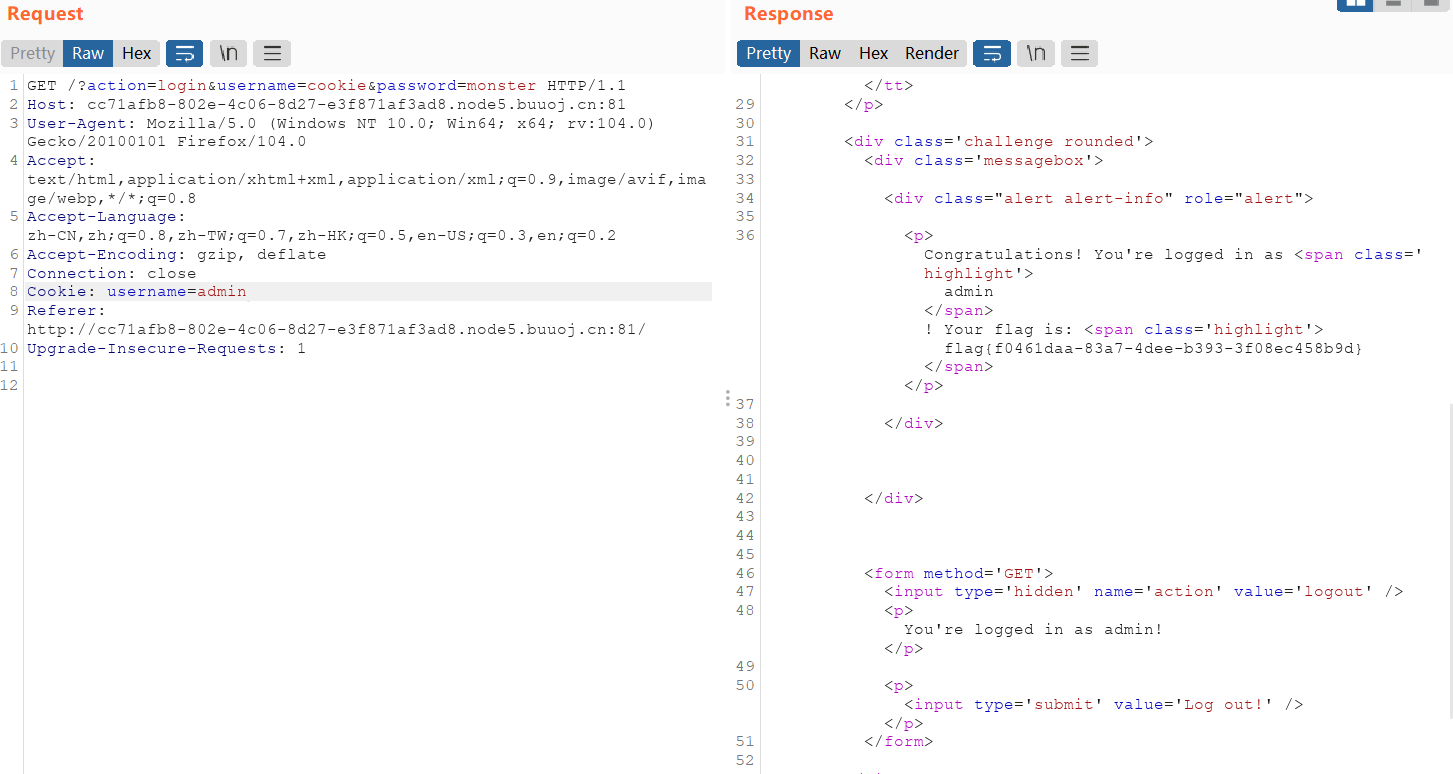Screen dimensions: 1453x774
Task: Open Response panel hamburger menu
Action: point(1080,54)
